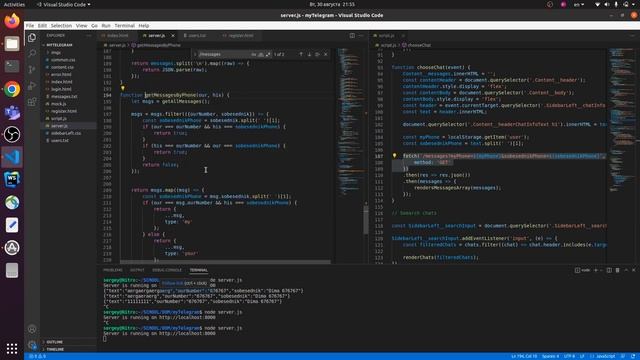Screen dimensions: 640x360
Task: Open the Run and Debug view
Action: (x=32, y=86)
